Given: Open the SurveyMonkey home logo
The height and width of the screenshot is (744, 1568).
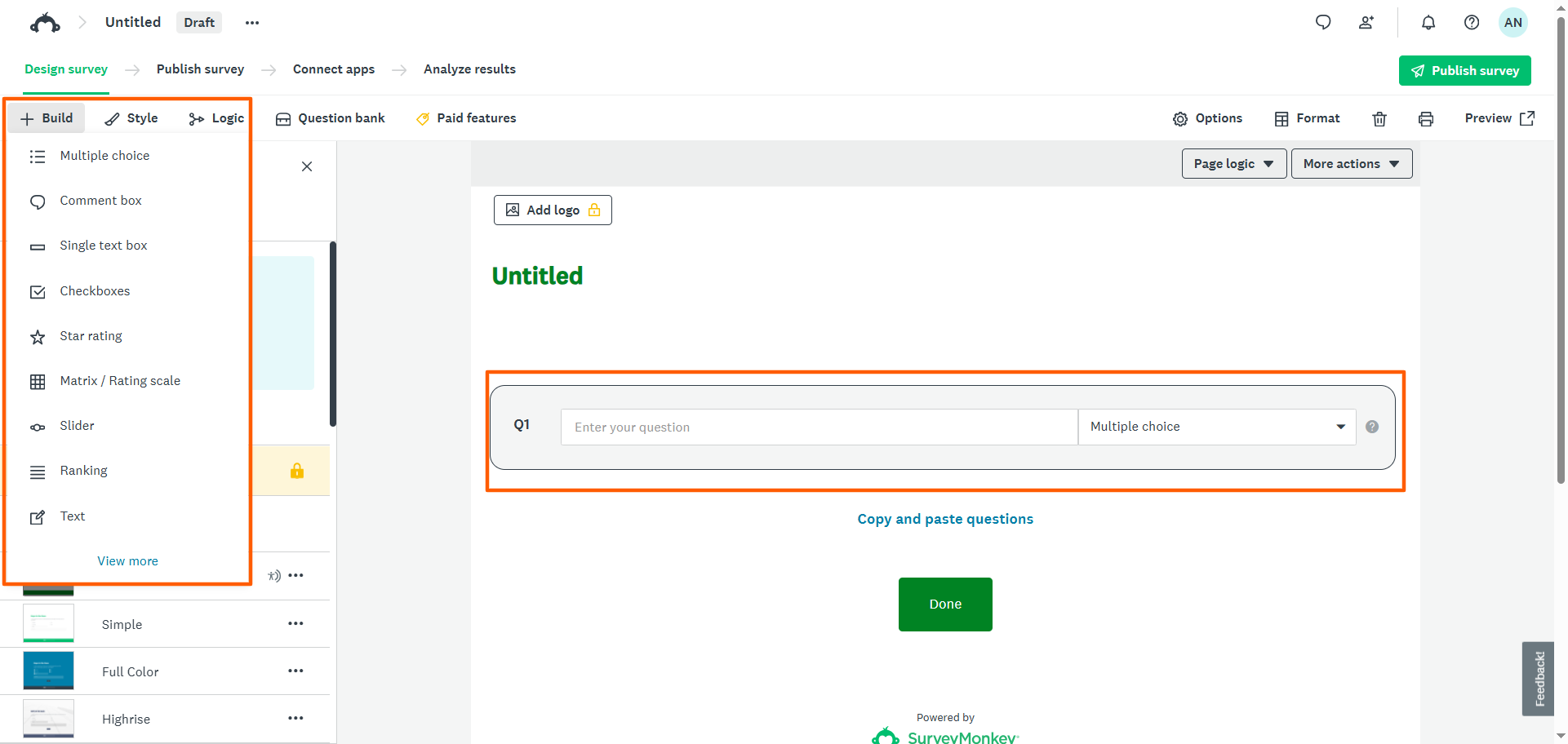Looking at the screenshot, I should (45, 23).
